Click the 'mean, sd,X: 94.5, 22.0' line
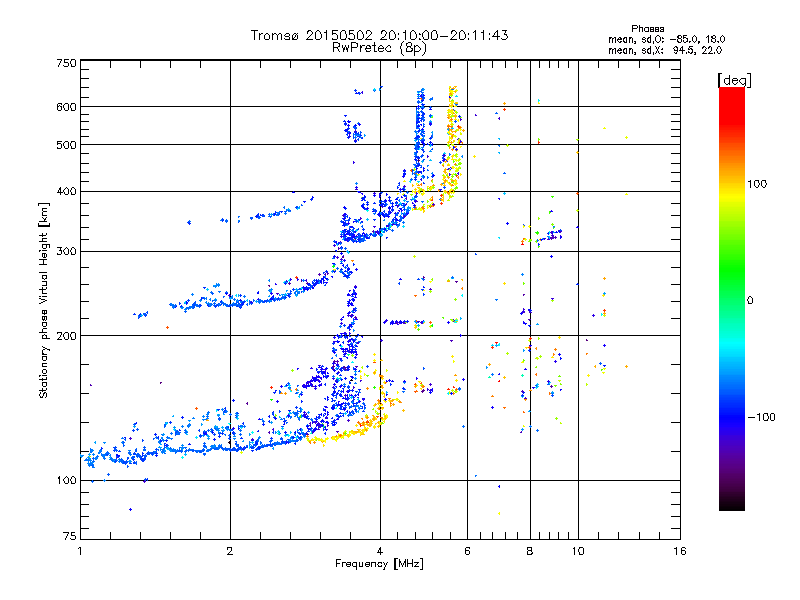The width and height of the screenshot is (800, 600). pos(665,50)
